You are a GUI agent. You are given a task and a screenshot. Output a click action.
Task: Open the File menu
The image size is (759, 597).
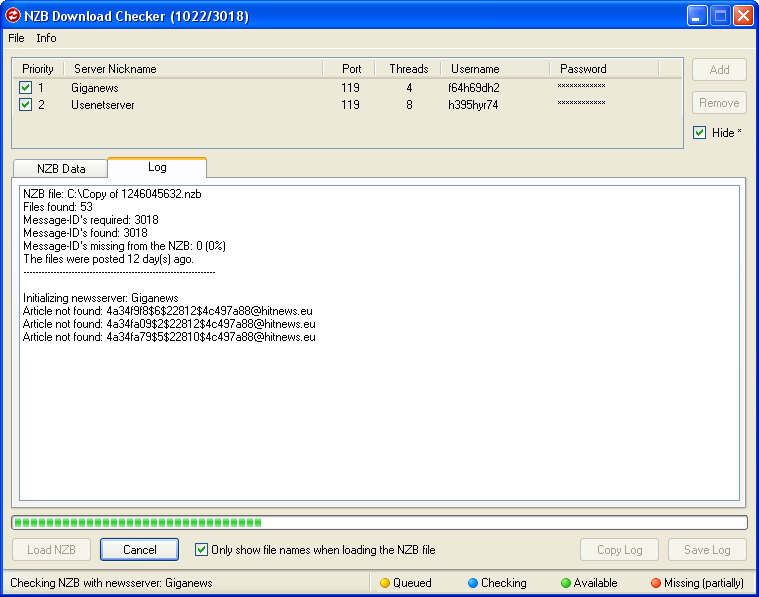[x=16, y=38]
